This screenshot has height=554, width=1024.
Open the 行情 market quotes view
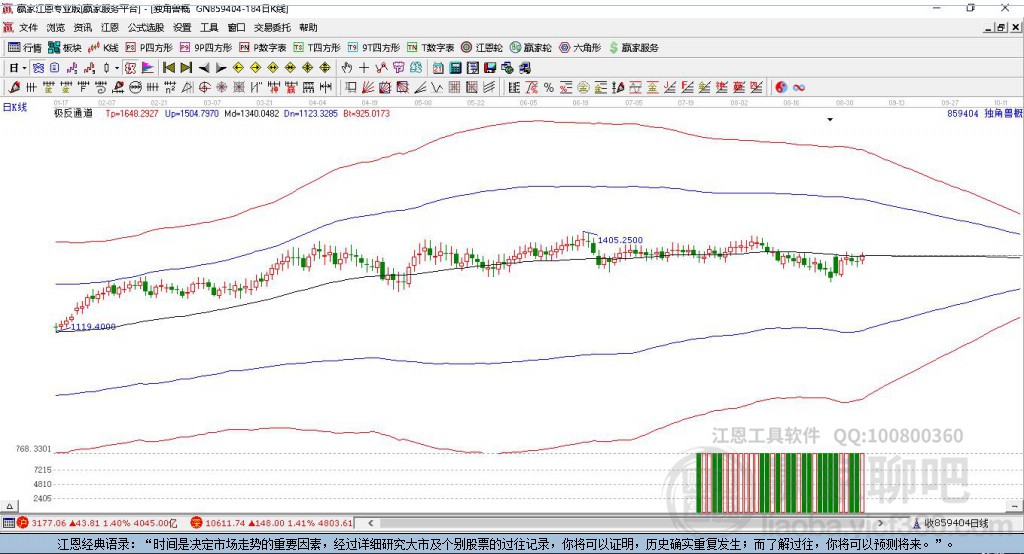point(25,48)
